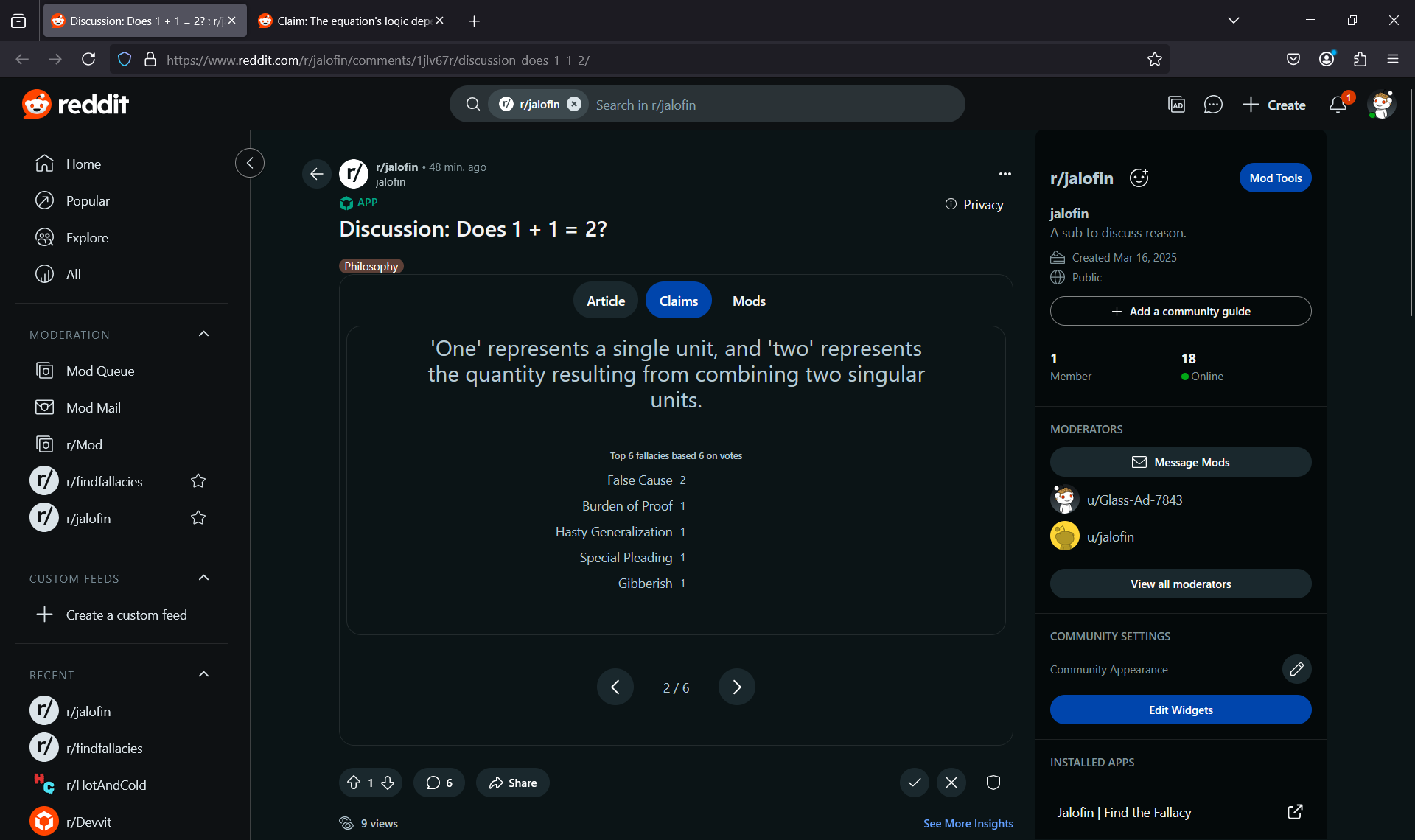This screenshot has height=840, width=1415.
Task: Remove post with X icon
Action: click(951, 783)
